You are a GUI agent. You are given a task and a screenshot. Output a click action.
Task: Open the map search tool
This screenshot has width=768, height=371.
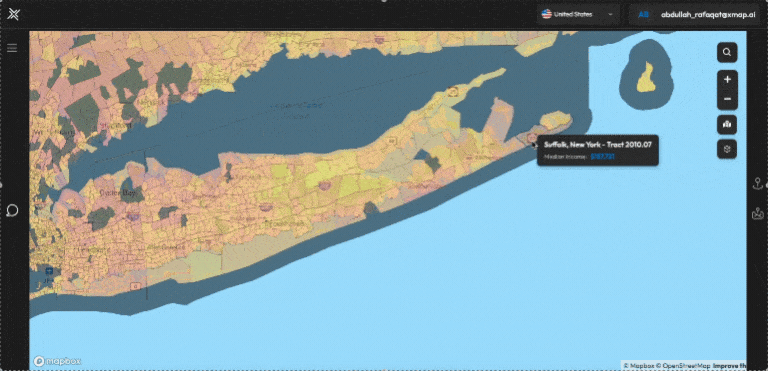tap(727, 52)
